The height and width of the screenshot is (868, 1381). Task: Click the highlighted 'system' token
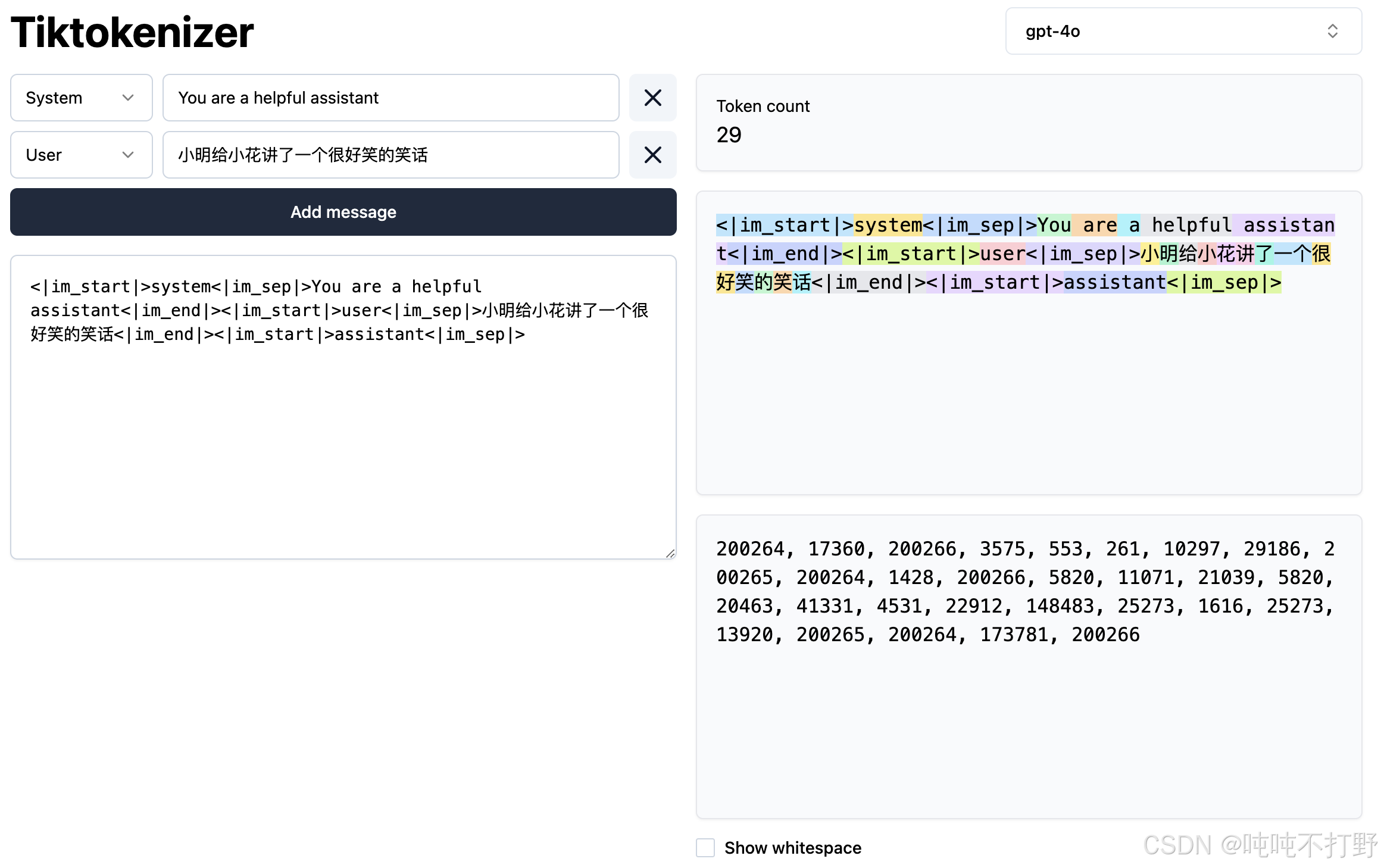[887, 225]
